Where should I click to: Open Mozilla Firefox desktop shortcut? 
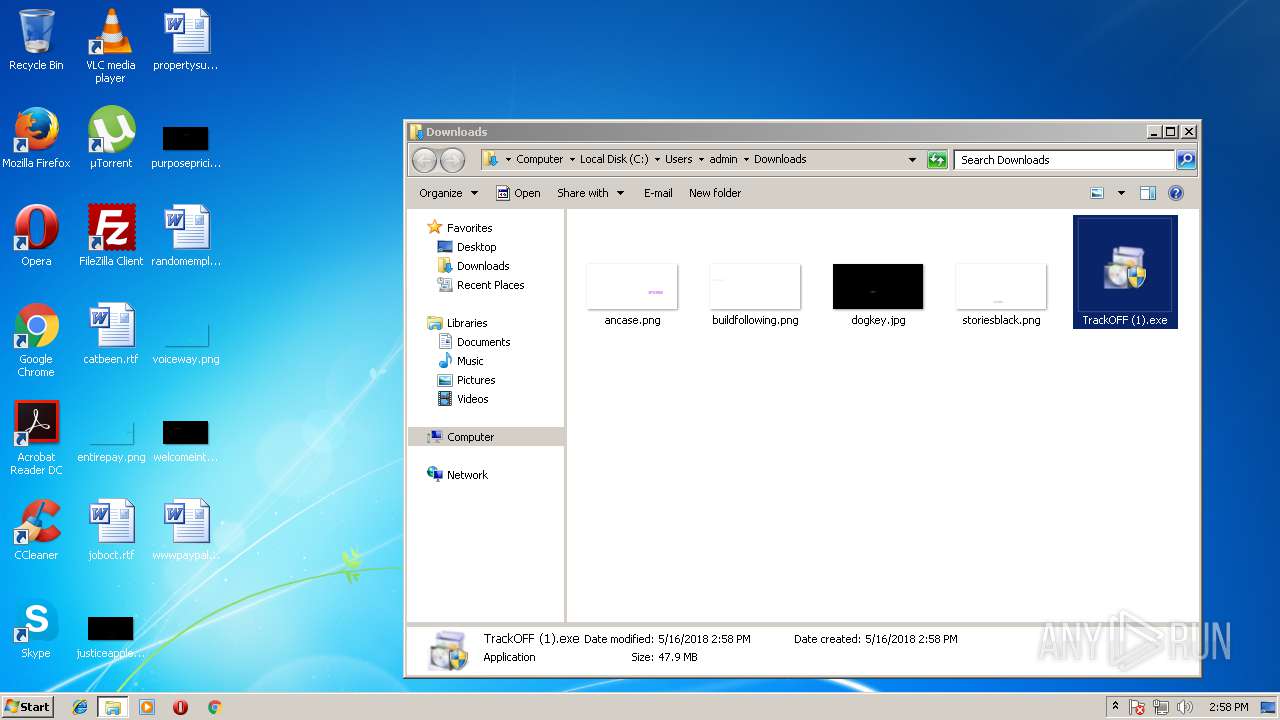pyautogui.click(x=36, y=138)
